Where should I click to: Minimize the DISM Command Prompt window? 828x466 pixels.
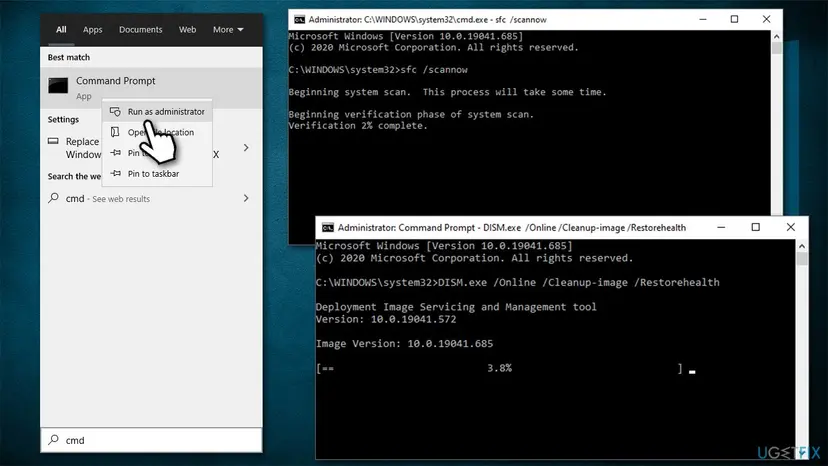[x=721, y=227]
